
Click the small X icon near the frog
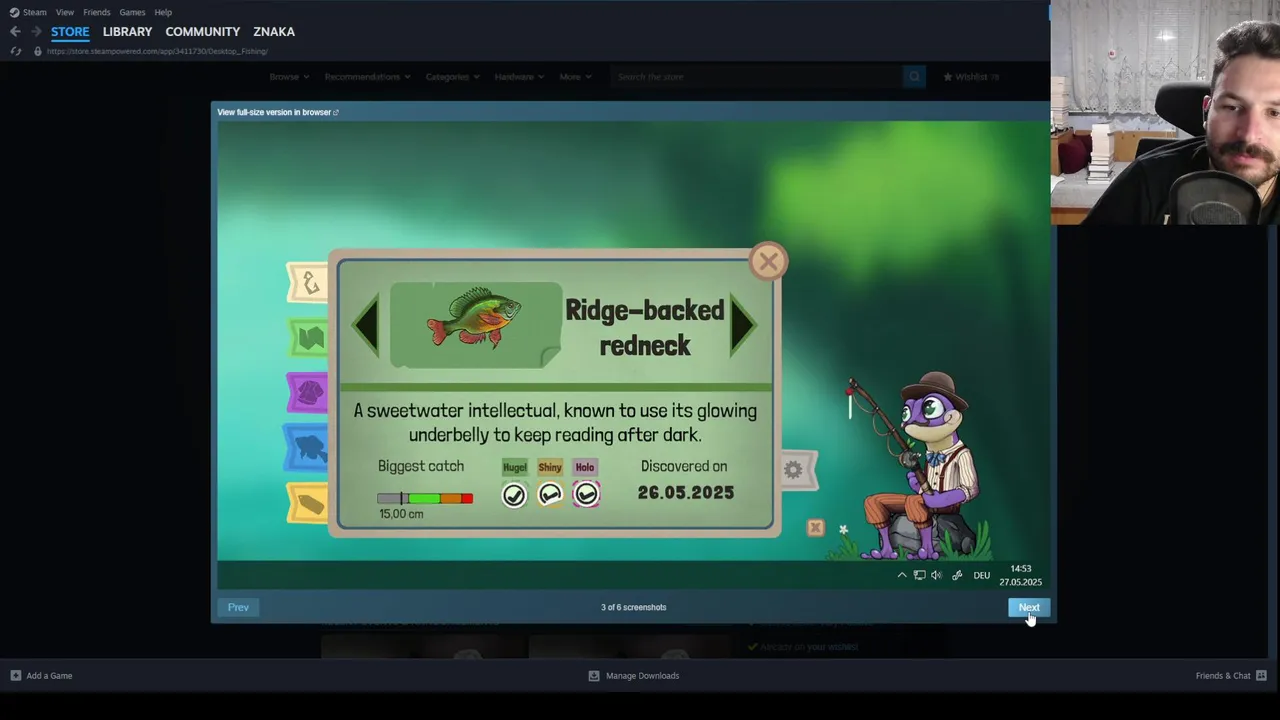click(815, 527)
